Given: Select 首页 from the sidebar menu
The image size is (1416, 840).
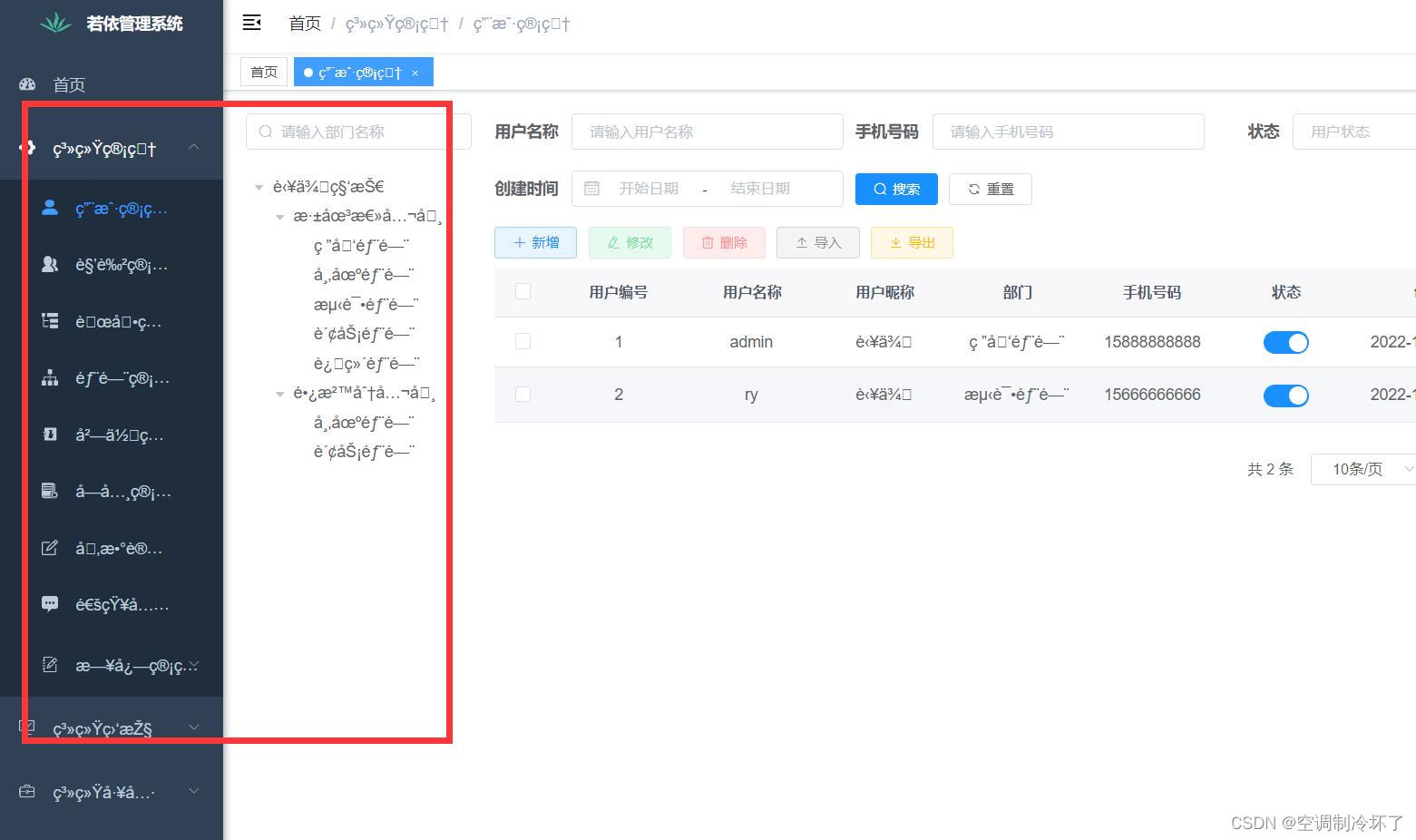Looking at the screenshot, I should pos(69,83).
